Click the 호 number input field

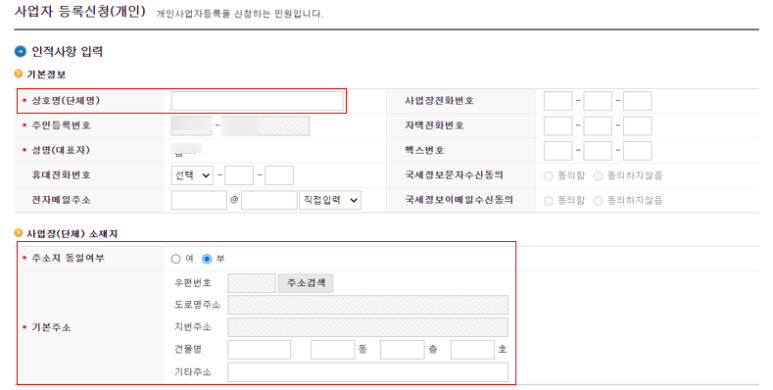(x=472, y=350)
